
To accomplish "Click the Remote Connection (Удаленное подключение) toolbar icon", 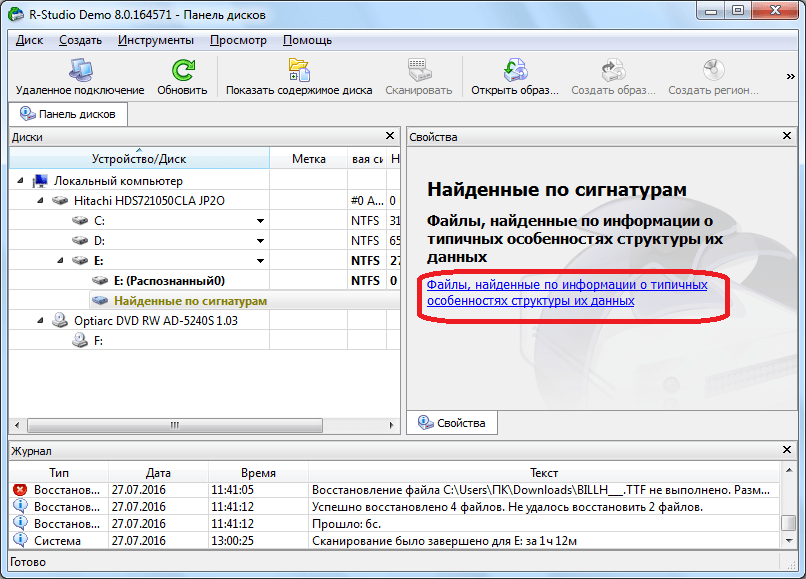I will click(80, 71).
